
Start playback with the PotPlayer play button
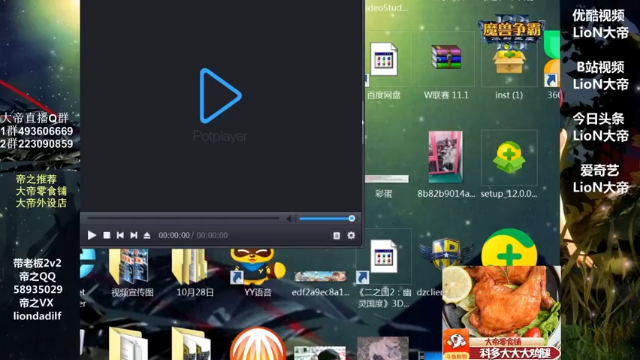click(92, 235)
